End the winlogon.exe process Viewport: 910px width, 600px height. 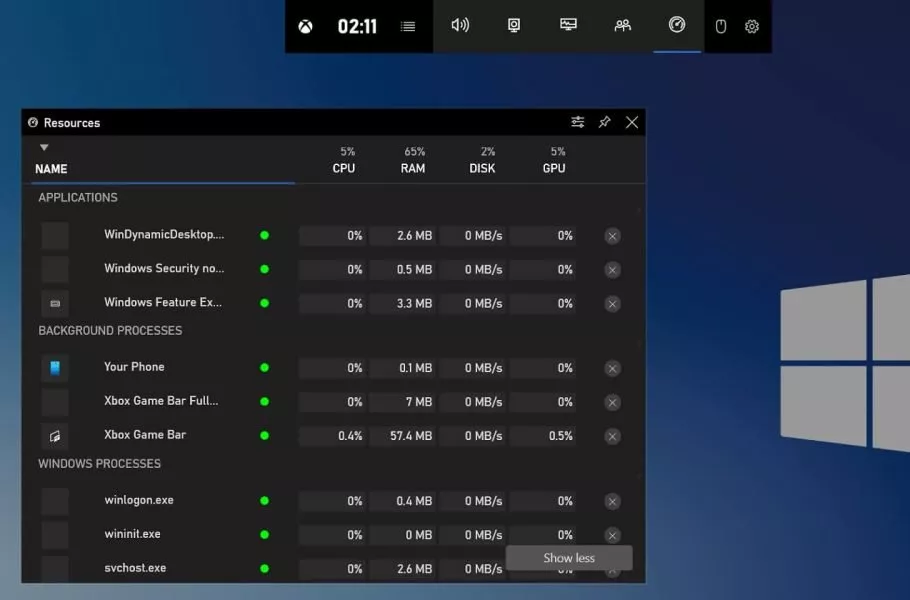click(x=612, y=501)
